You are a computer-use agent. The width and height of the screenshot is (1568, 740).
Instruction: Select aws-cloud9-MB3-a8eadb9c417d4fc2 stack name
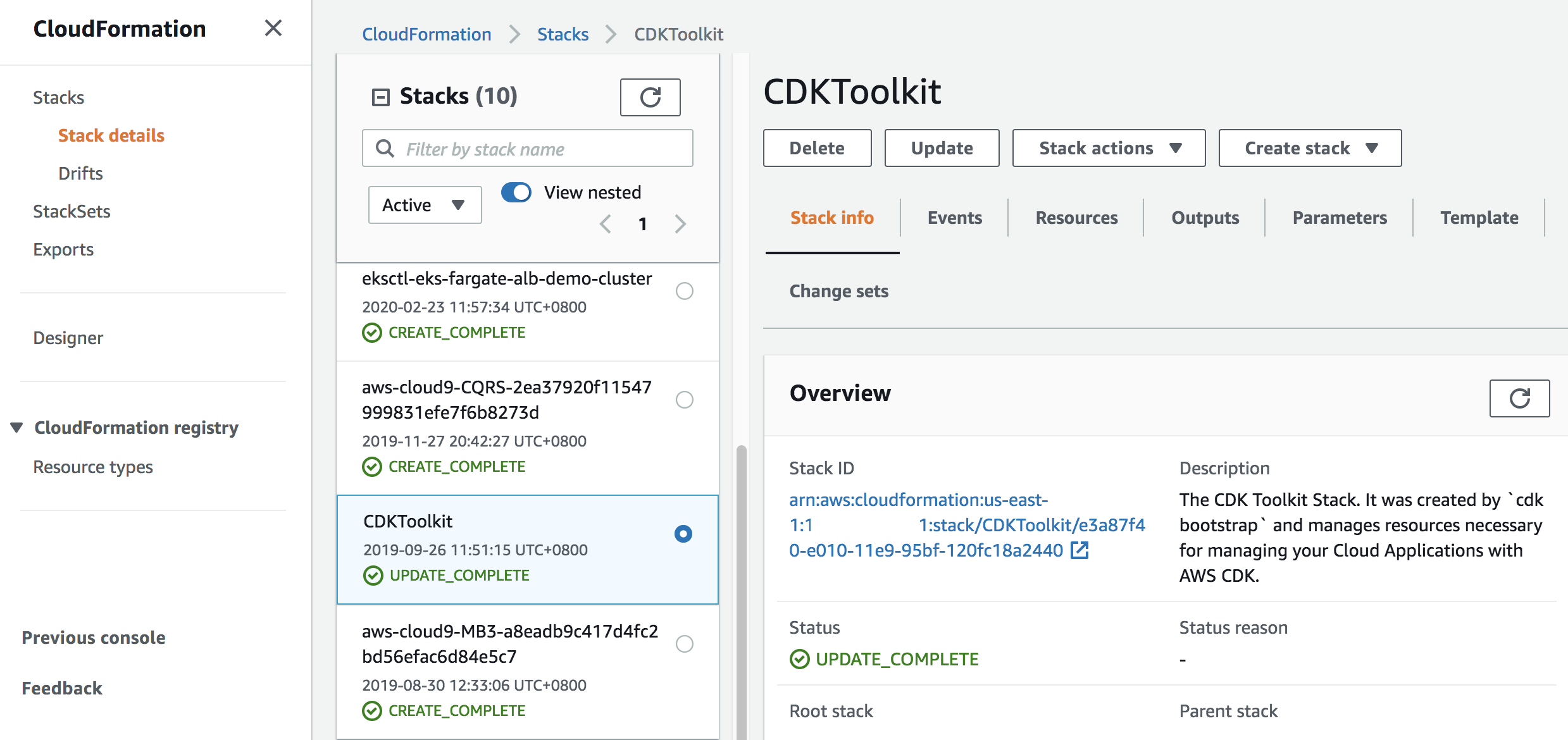point(510,644)
